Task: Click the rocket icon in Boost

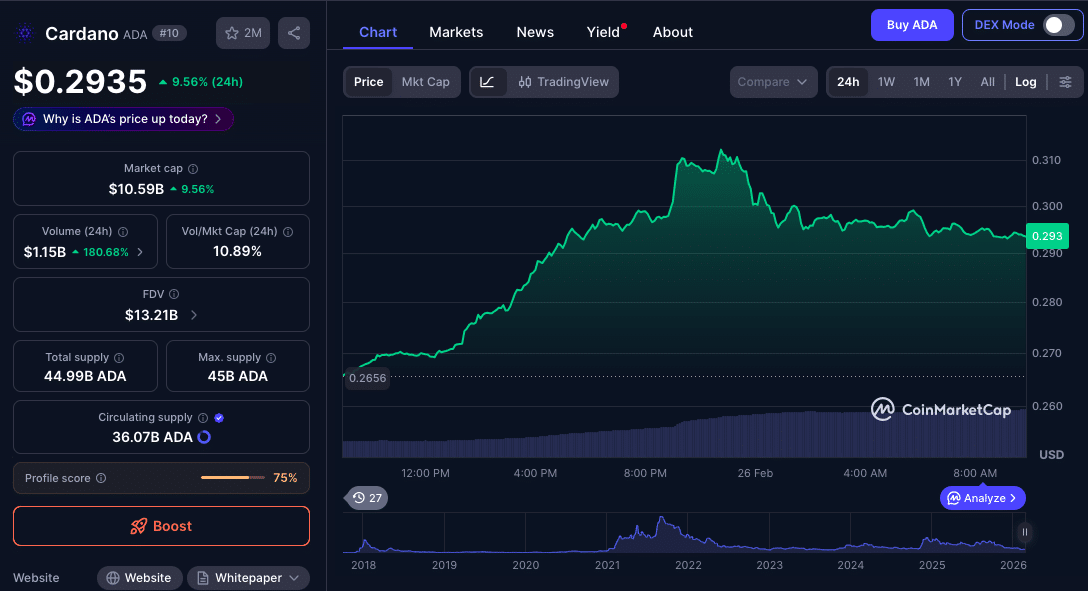Action: [139, 526]
